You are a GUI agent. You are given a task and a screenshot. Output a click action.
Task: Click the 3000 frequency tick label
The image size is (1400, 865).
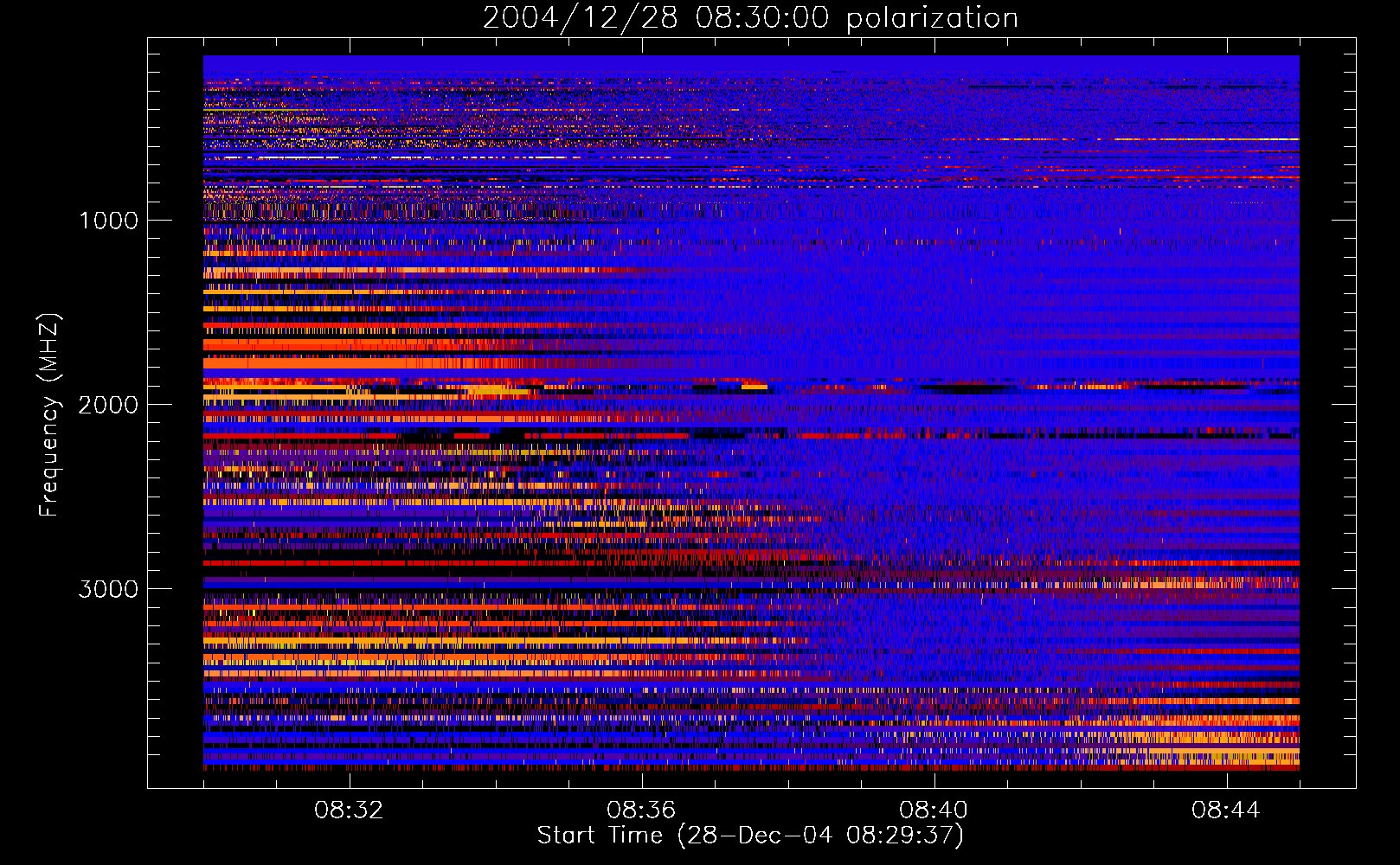[108, 589]
